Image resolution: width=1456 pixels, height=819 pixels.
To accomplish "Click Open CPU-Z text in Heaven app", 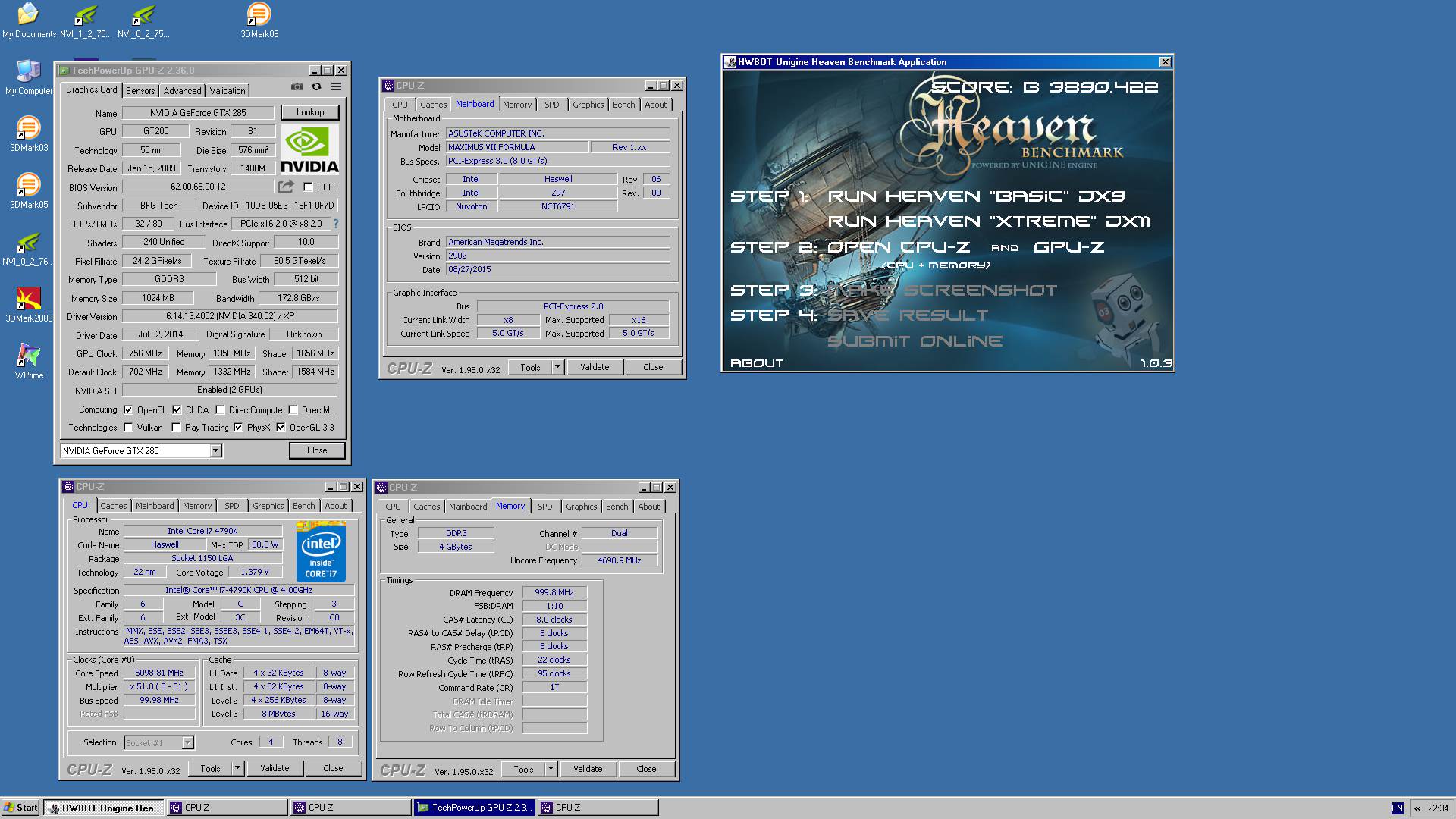I will tap(899, 247).
